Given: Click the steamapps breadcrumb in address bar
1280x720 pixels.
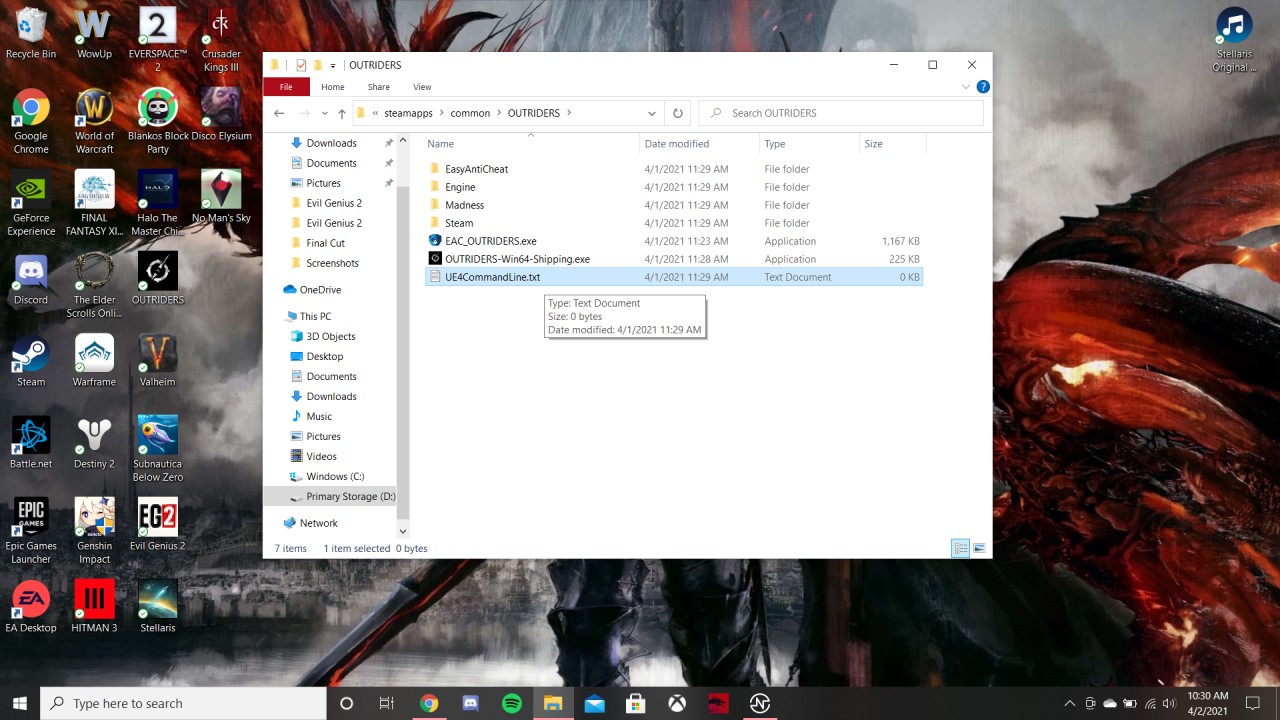Looking at the screenshot, I should (x=408, y=113).
